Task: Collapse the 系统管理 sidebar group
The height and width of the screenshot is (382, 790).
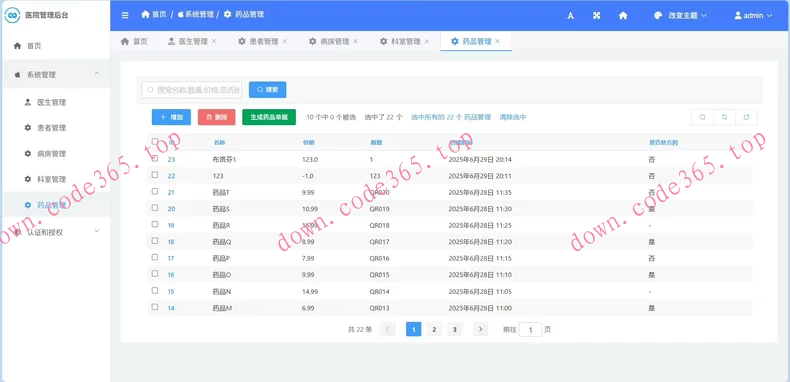Action: (55, 74)
